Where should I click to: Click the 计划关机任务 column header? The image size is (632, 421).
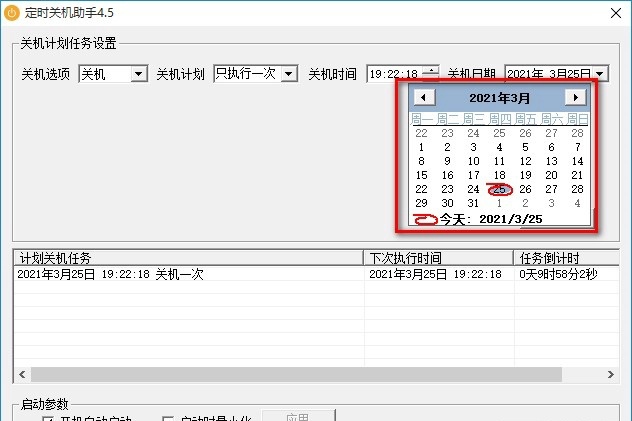(x=189, y=258)
